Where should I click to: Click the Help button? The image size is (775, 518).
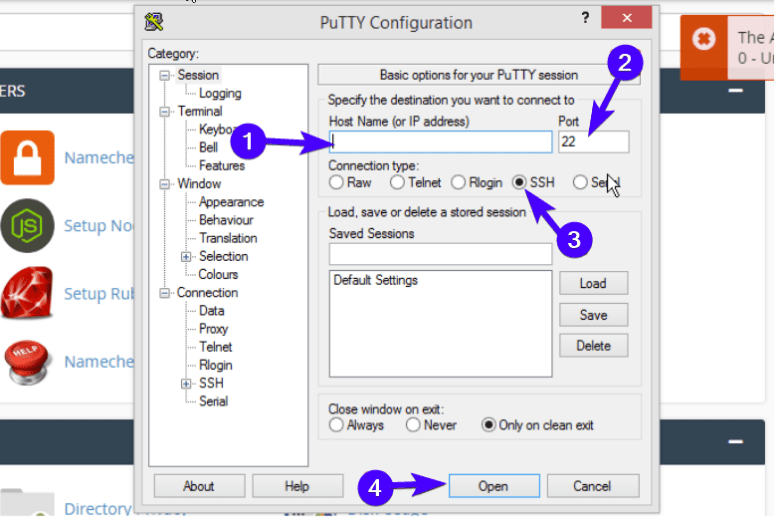(x=297, y=486)
